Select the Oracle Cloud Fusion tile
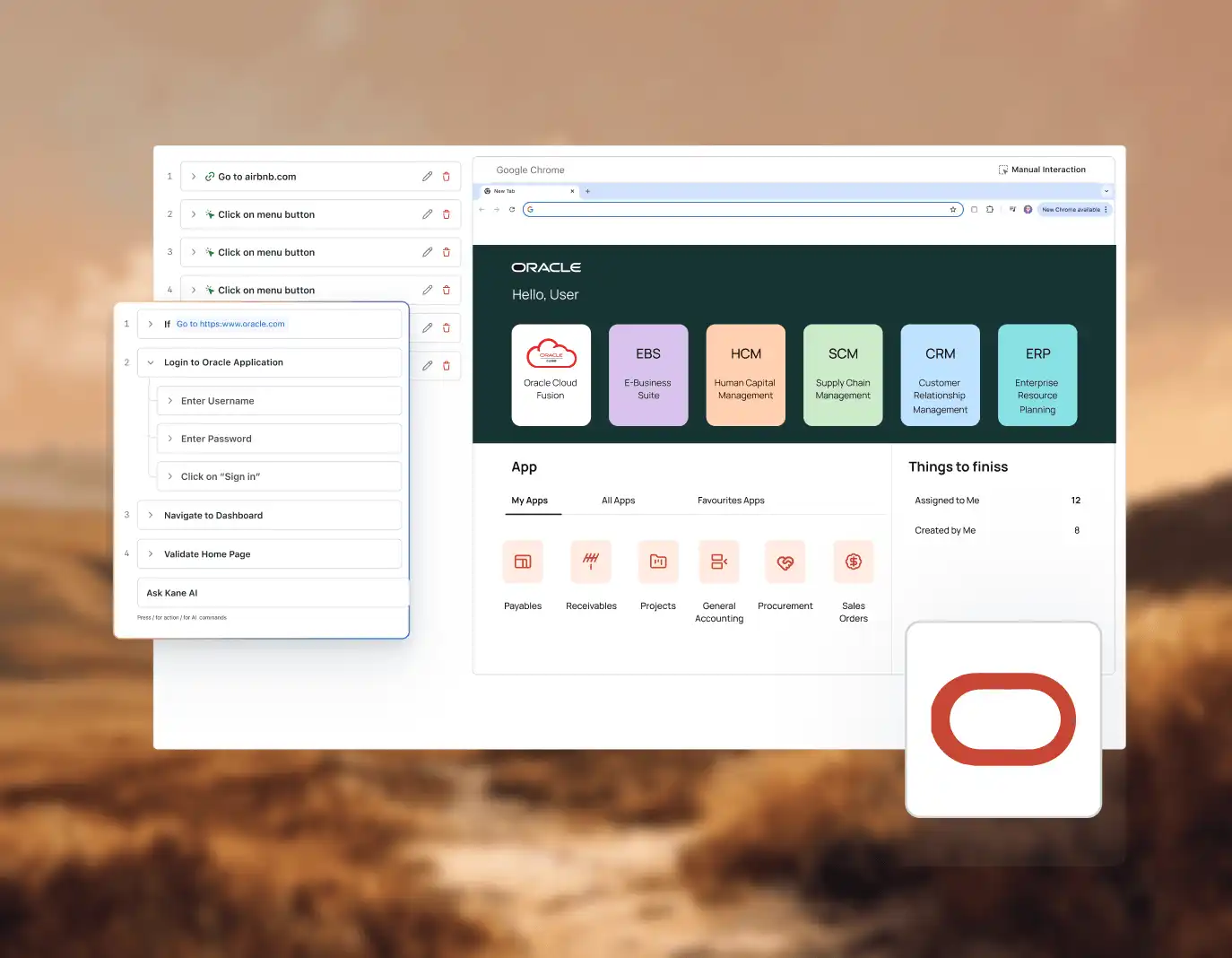 551,375
